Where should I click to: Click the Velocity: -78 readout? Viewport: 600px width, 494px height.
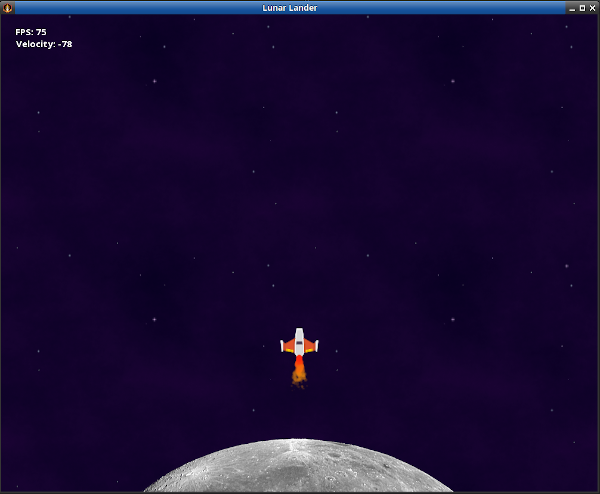tap(44, 44)
